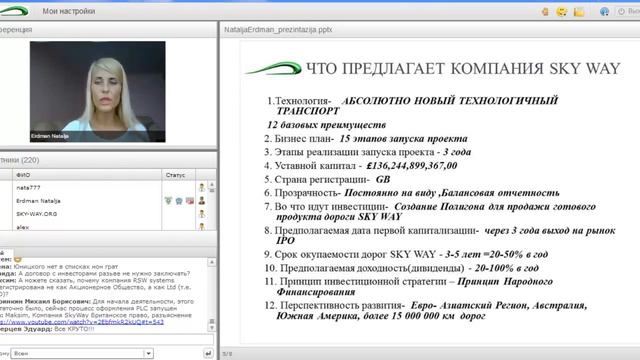This screenshot has height=360, width=640.
Task: Click slide SkyWay swoosh logo
Action: [x=273, y=68]
